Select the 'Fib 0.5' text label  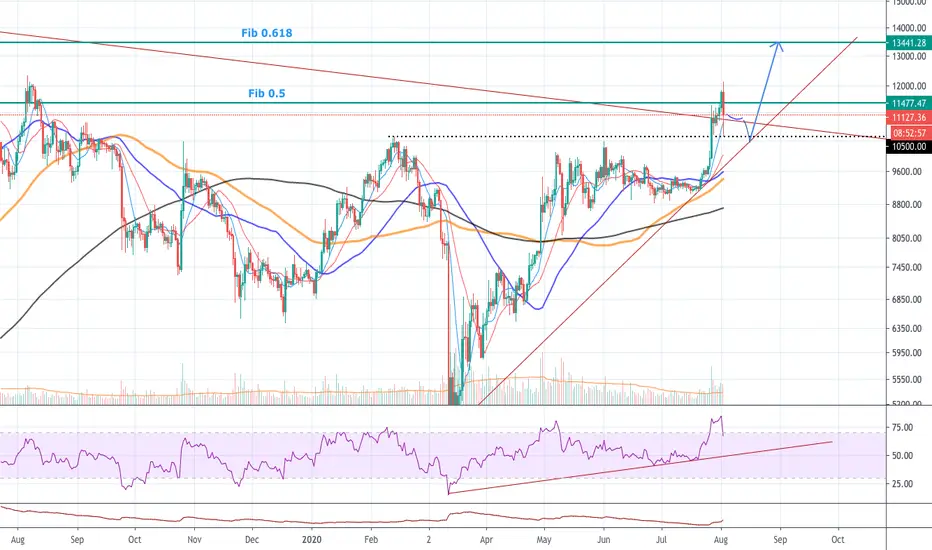(x=267, y=93)
